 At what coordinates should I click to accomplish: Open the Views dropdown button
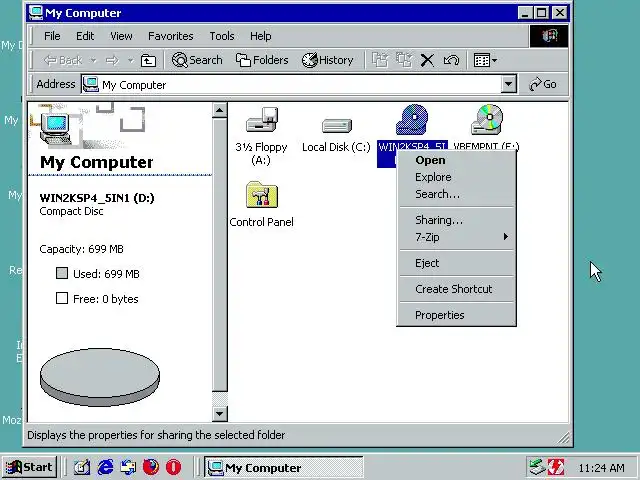[485, 60]
